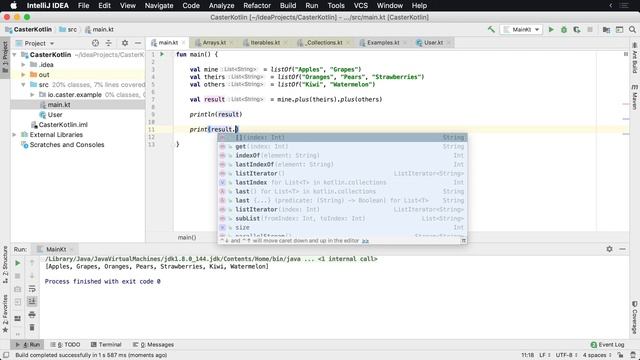Screen dimensions: 640x360
Task: Switch to _Collections.kt tab
Action: pyautogui.click(x=324, y=42)
